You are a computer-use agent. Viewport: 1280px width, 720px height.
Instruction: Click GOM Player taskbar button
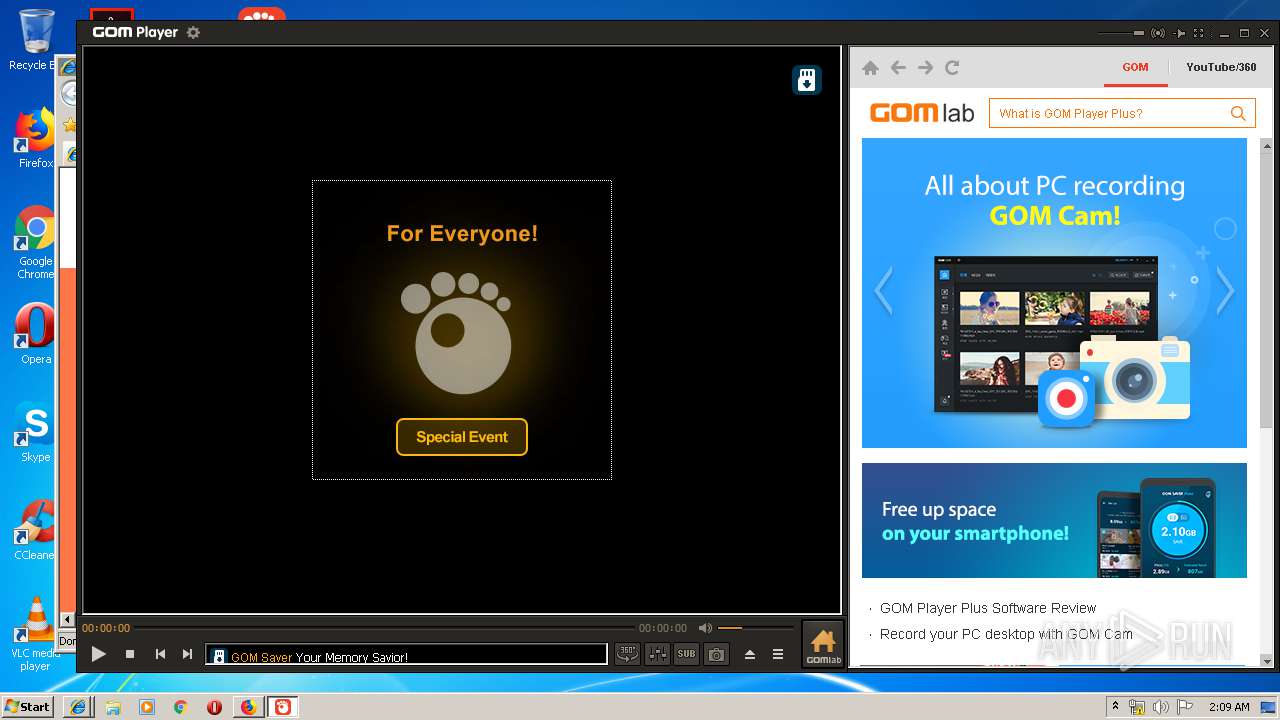283,707
